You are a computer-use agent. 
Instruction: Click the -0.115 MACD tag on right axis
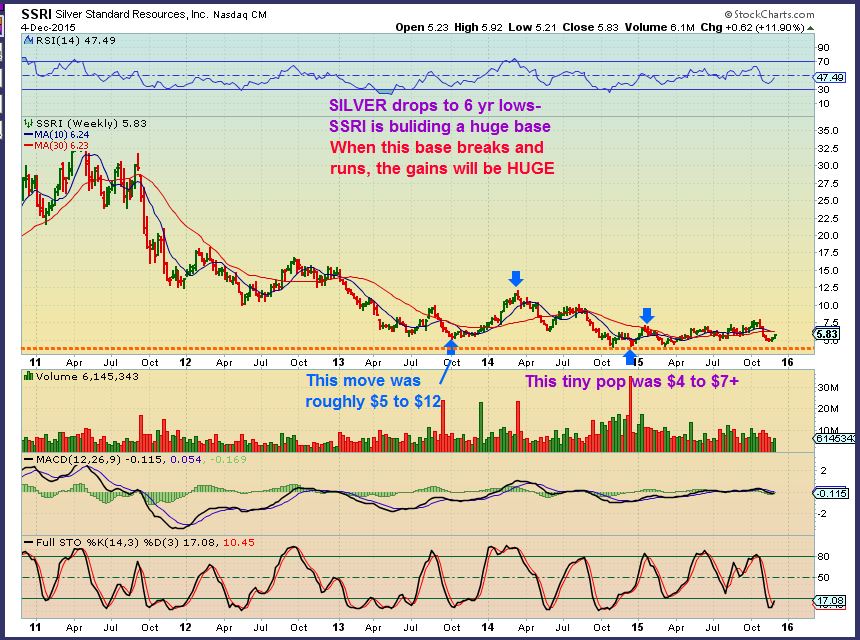[x=831, y=494]
